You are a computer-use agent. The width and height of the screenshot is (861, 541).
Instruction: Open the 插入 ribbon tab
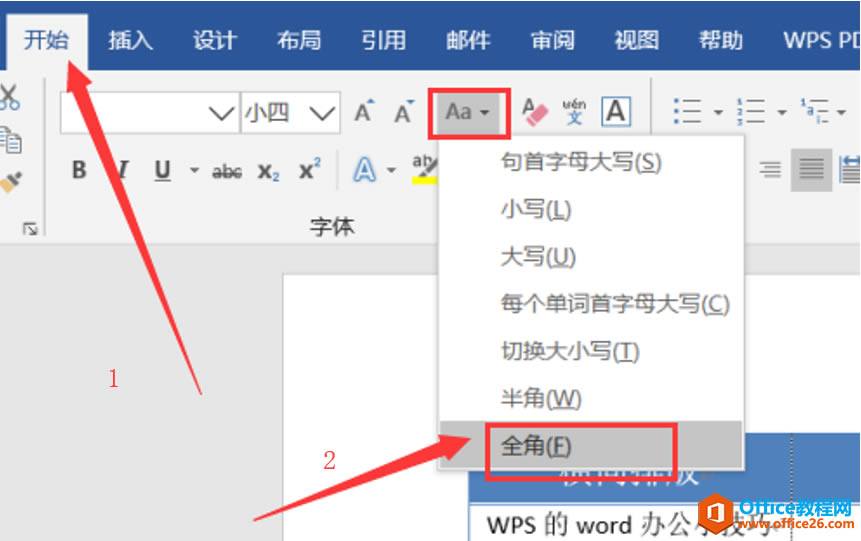tap(130, 40)
